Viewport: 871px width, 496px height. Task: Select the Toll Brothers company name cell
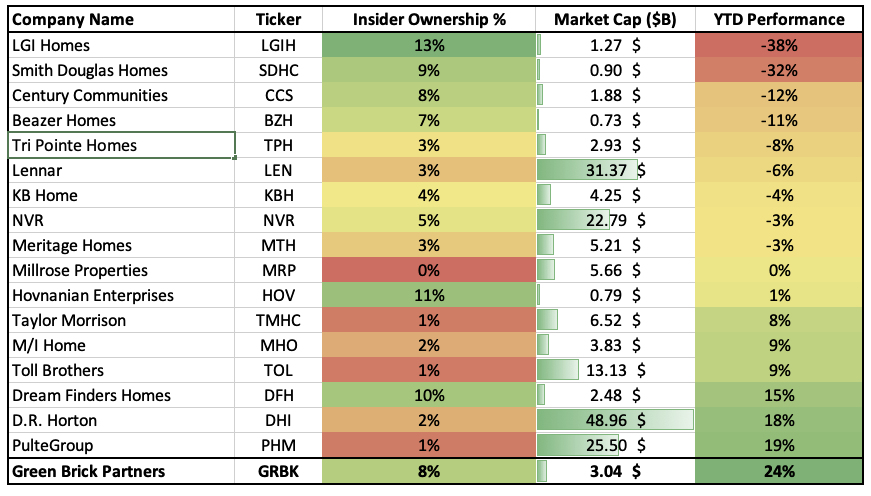120,370
